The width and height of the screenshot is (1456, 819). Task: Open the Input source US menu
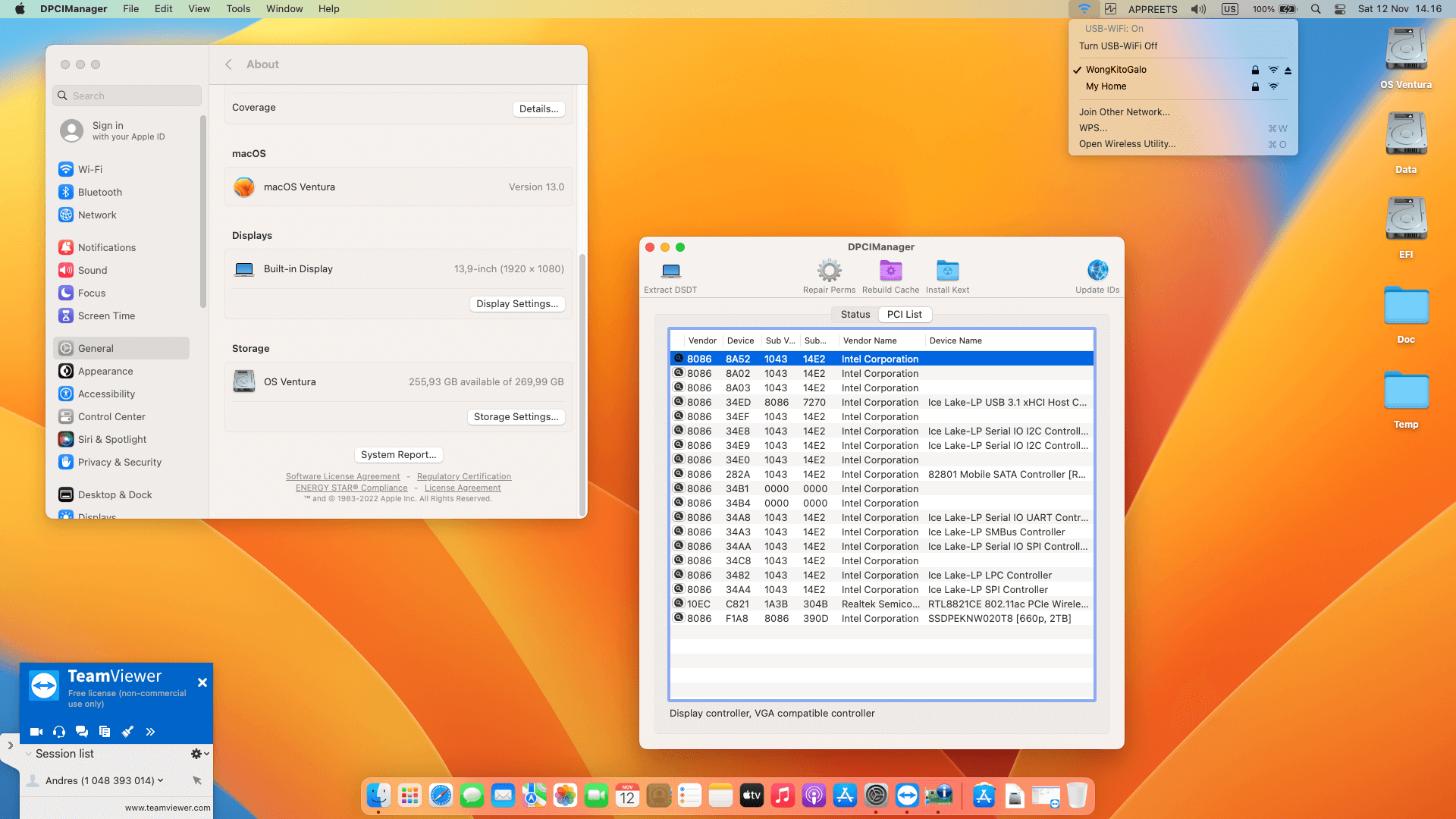coord(1230,9)
